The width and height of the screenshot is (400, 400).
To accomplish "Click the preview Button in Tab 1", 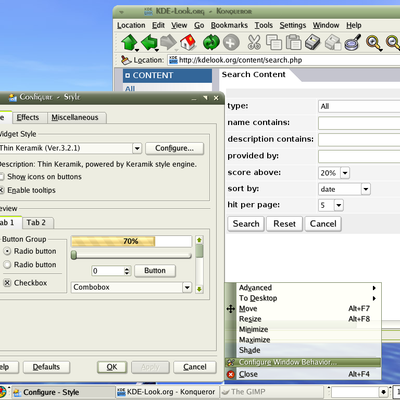I will (x=155, y=271).
